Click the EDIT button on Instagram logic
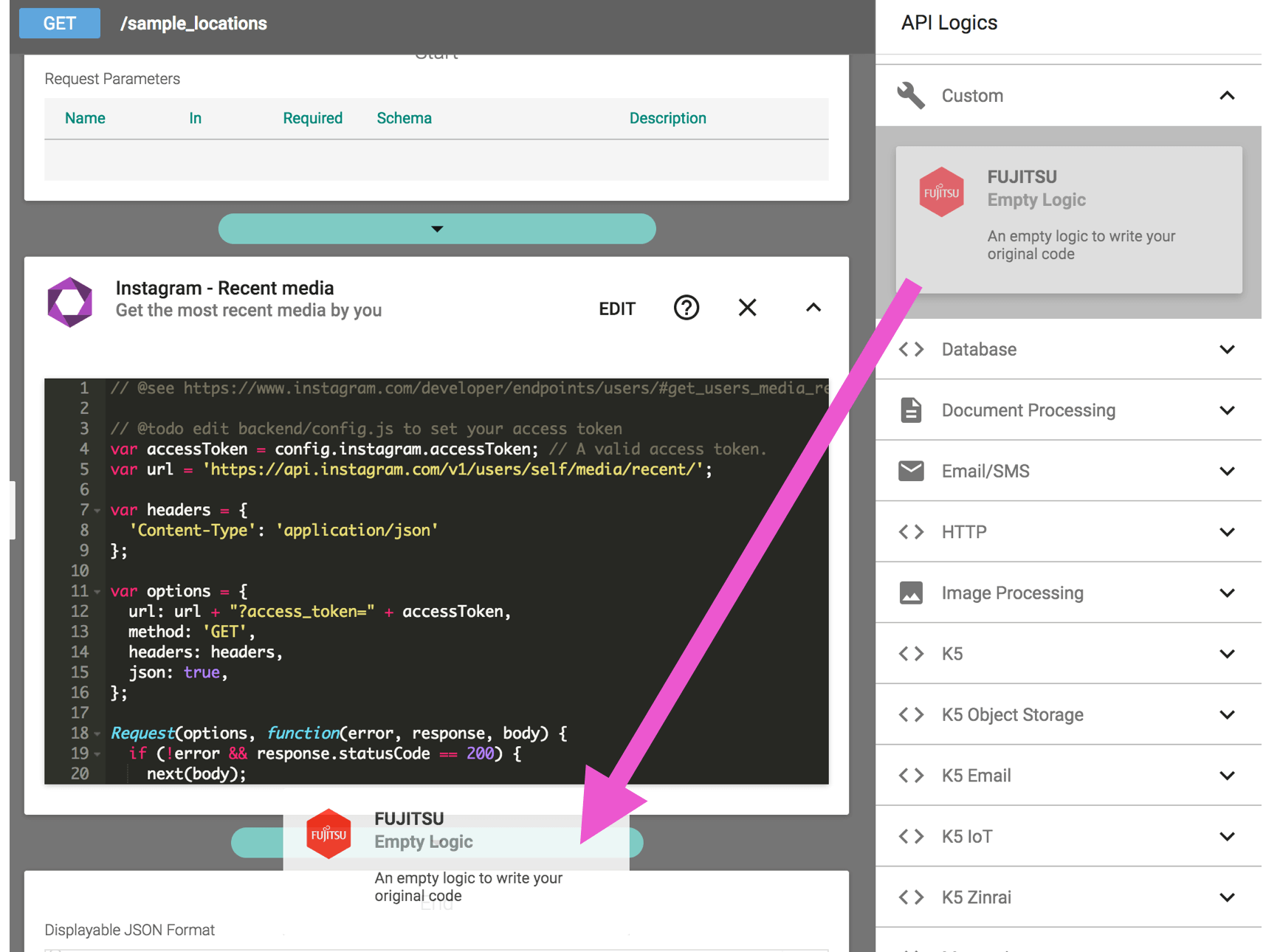 [617, 308]
